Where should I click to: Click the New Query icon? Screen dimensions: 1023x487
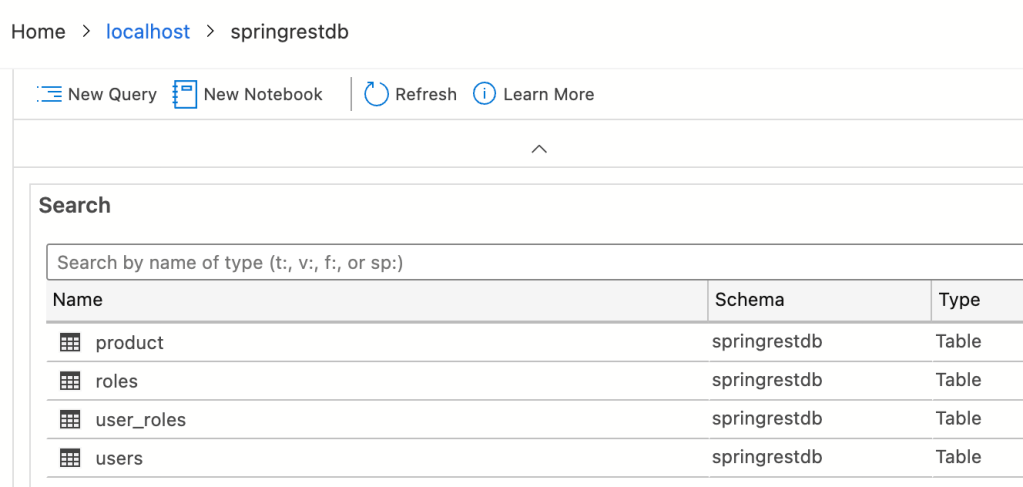click(49, 94)
